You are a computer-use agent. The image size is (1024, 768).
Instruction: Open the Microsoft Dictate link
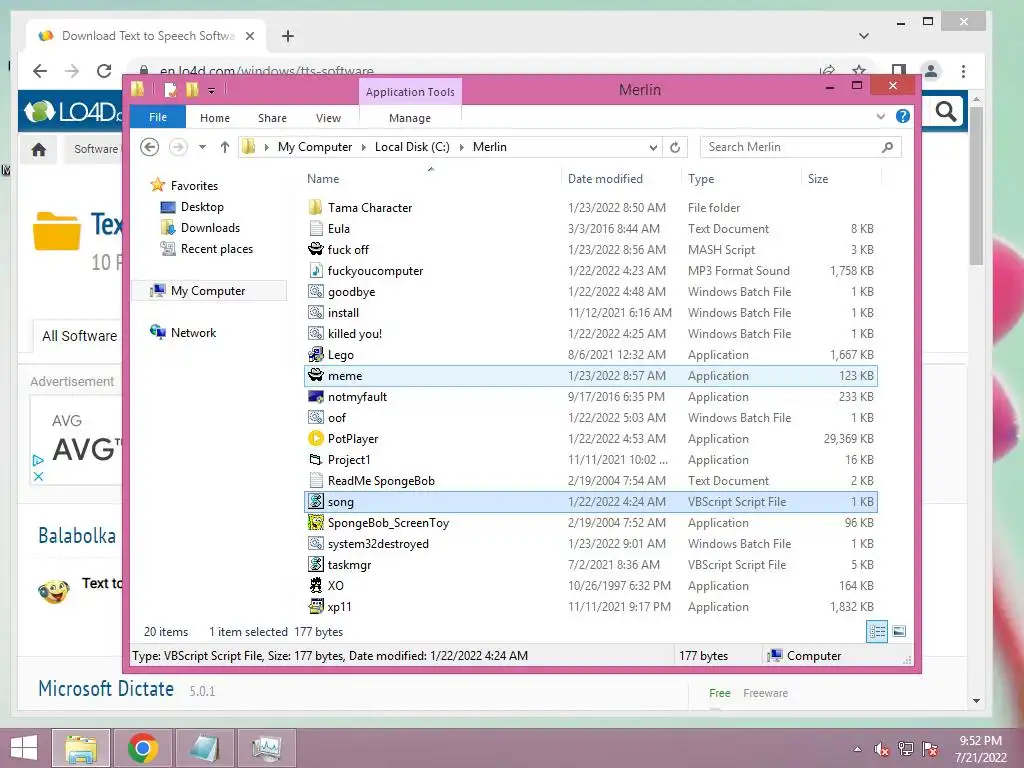coord(106,689)
